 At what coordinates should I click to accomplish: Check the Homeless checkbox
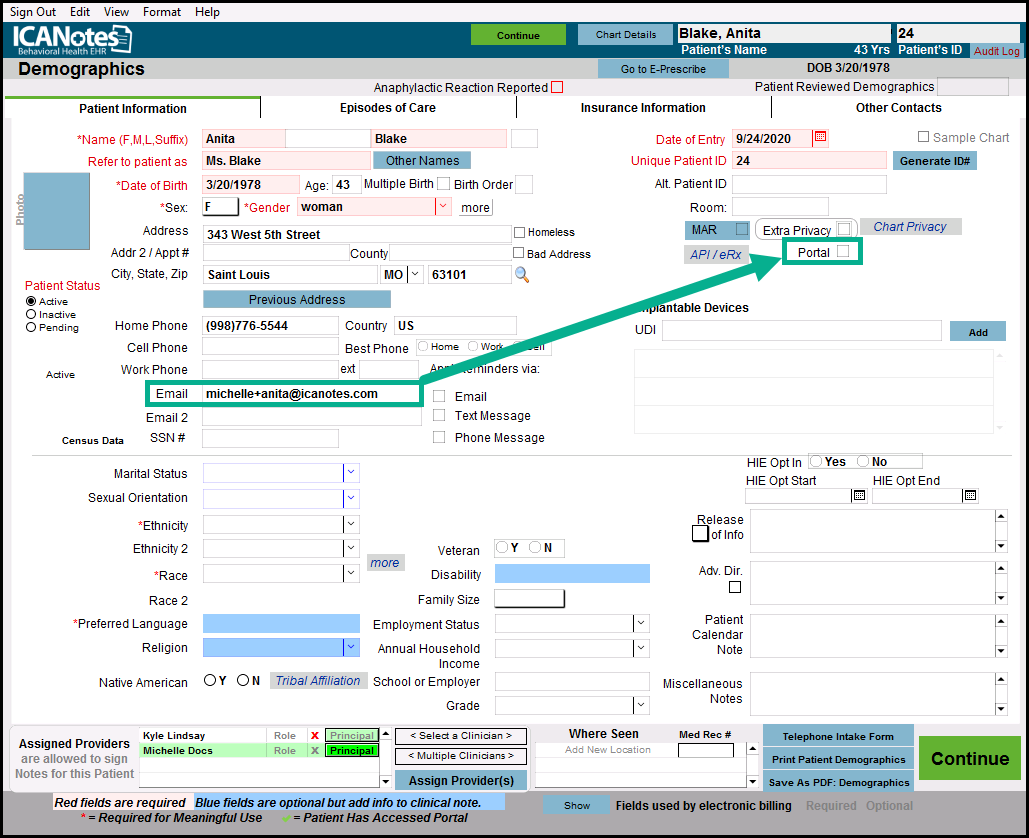[519, 233]
